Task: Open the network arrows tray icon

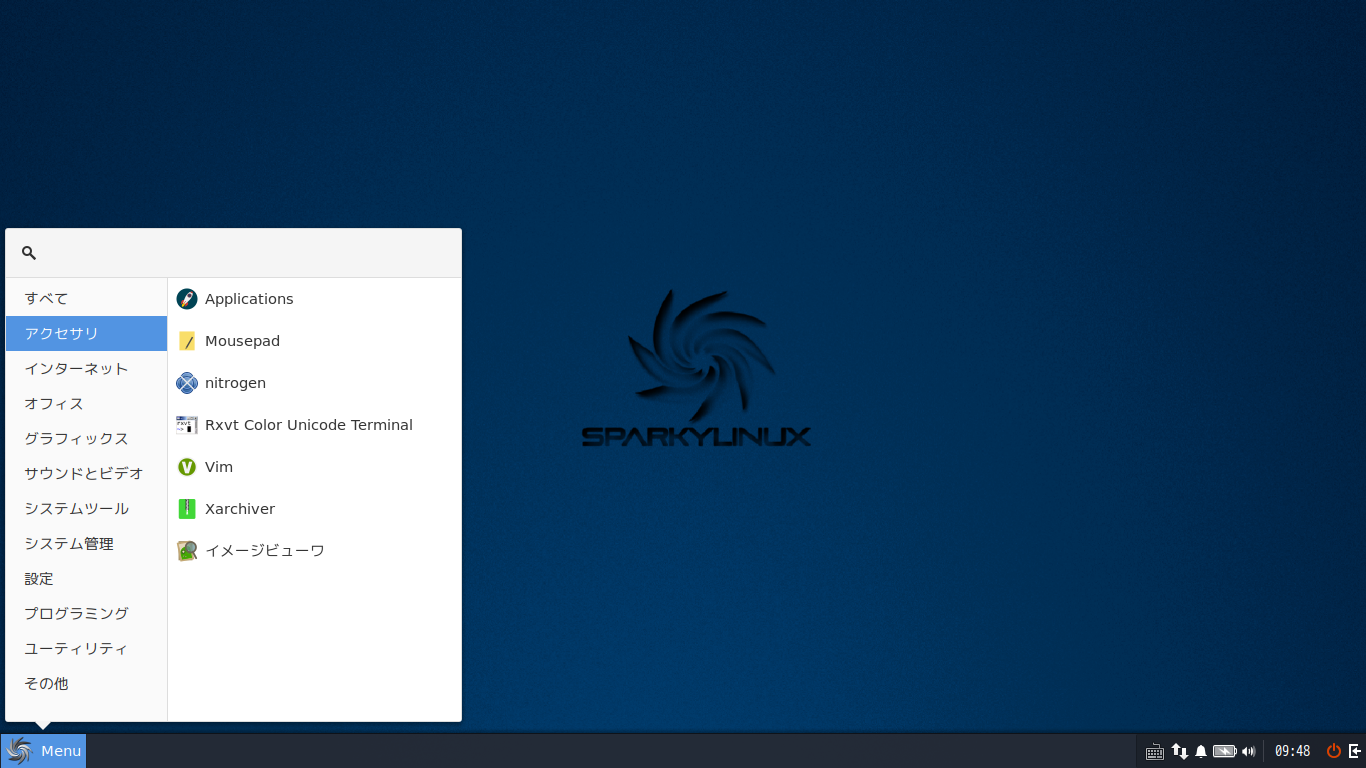Action: pyautogui.click(x=1180, y=751)
